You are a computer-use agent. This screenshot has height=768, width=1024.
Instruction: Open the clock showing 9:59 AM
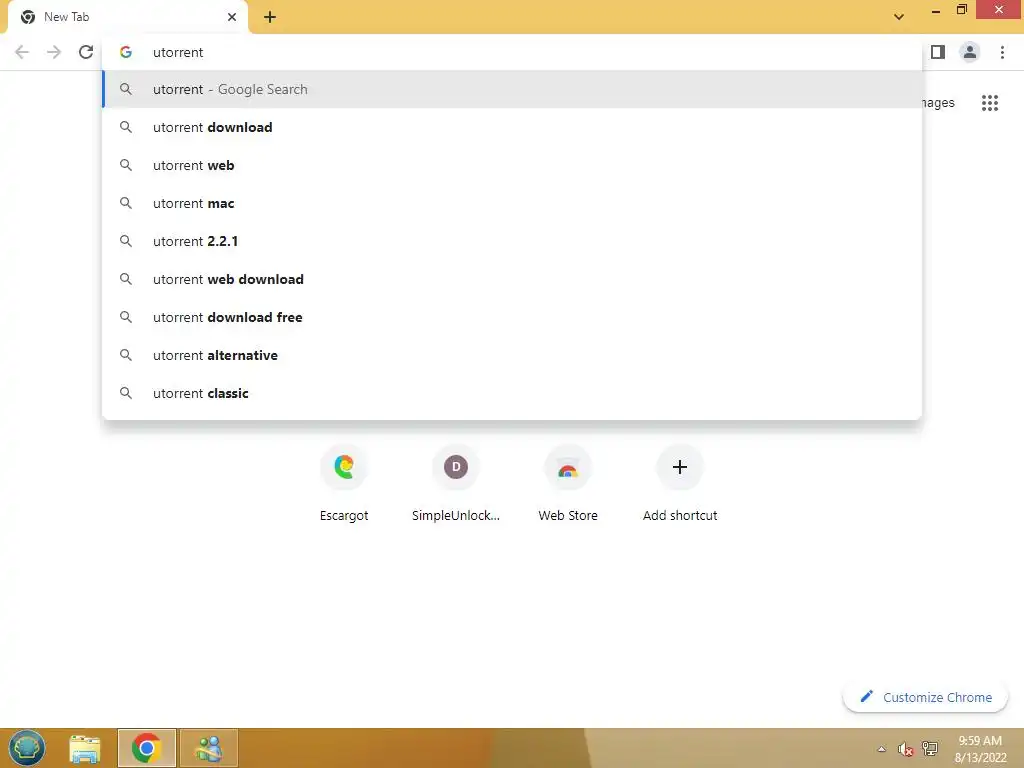980,749
